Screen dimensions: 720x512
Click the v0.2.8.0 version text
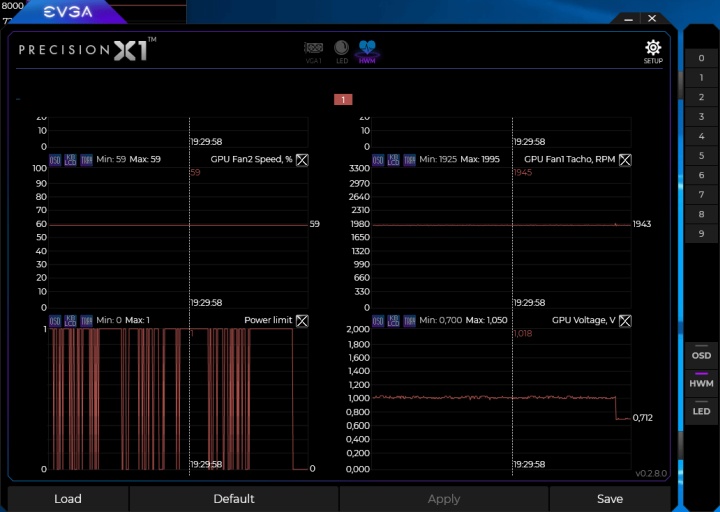(651, 473)
